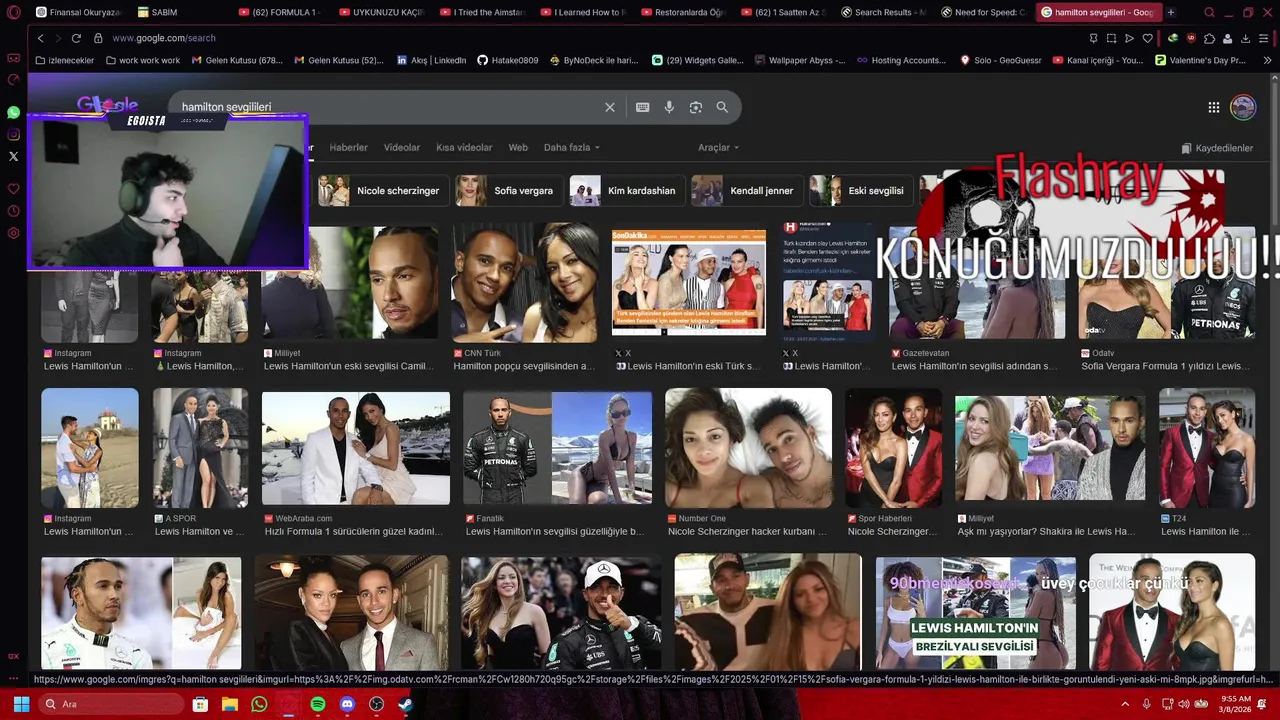
Task: Open the on-screen keyboard input tool
Action: pos(642,107)
